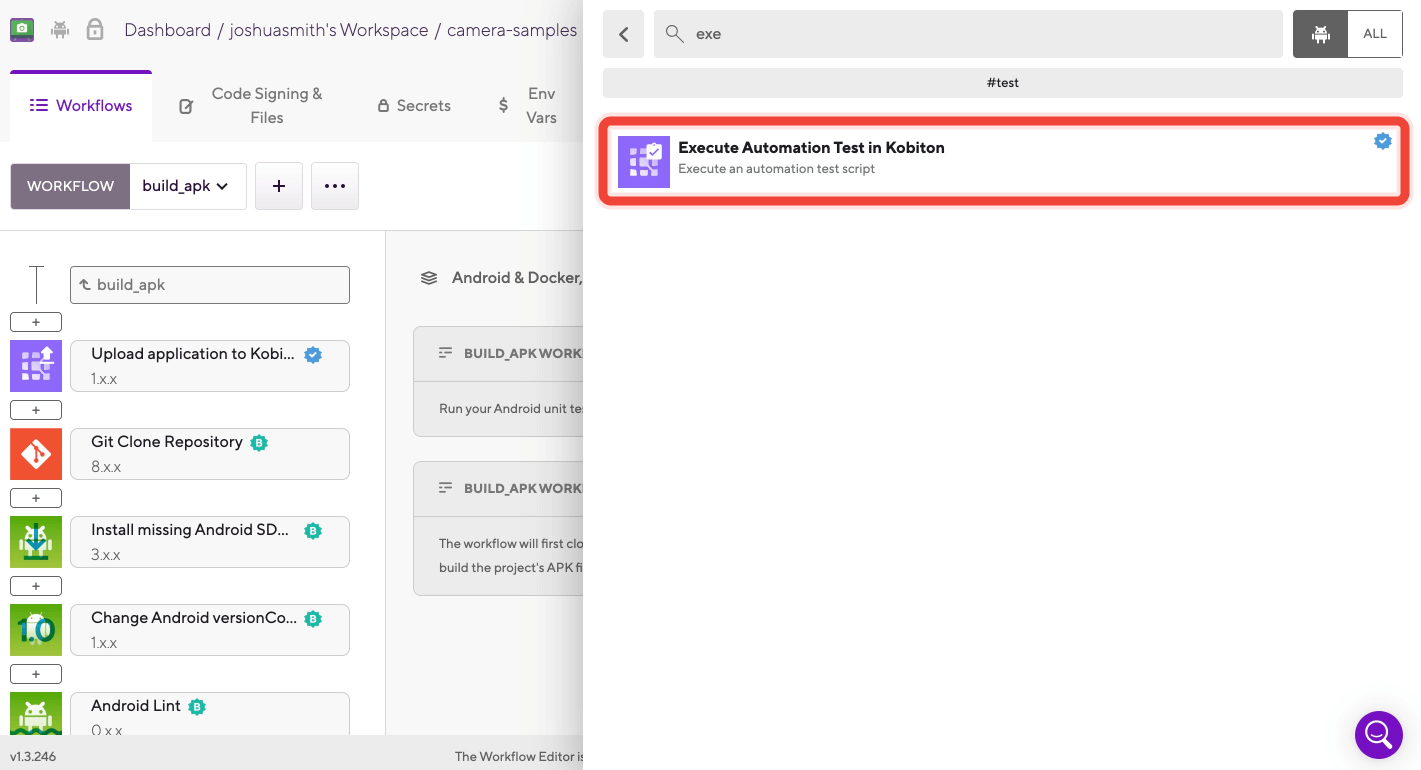Image resolution: width=1421 pixels, height=770 pixels.
Task: Add step above Change Android versionCode
Action: (36, 586)
